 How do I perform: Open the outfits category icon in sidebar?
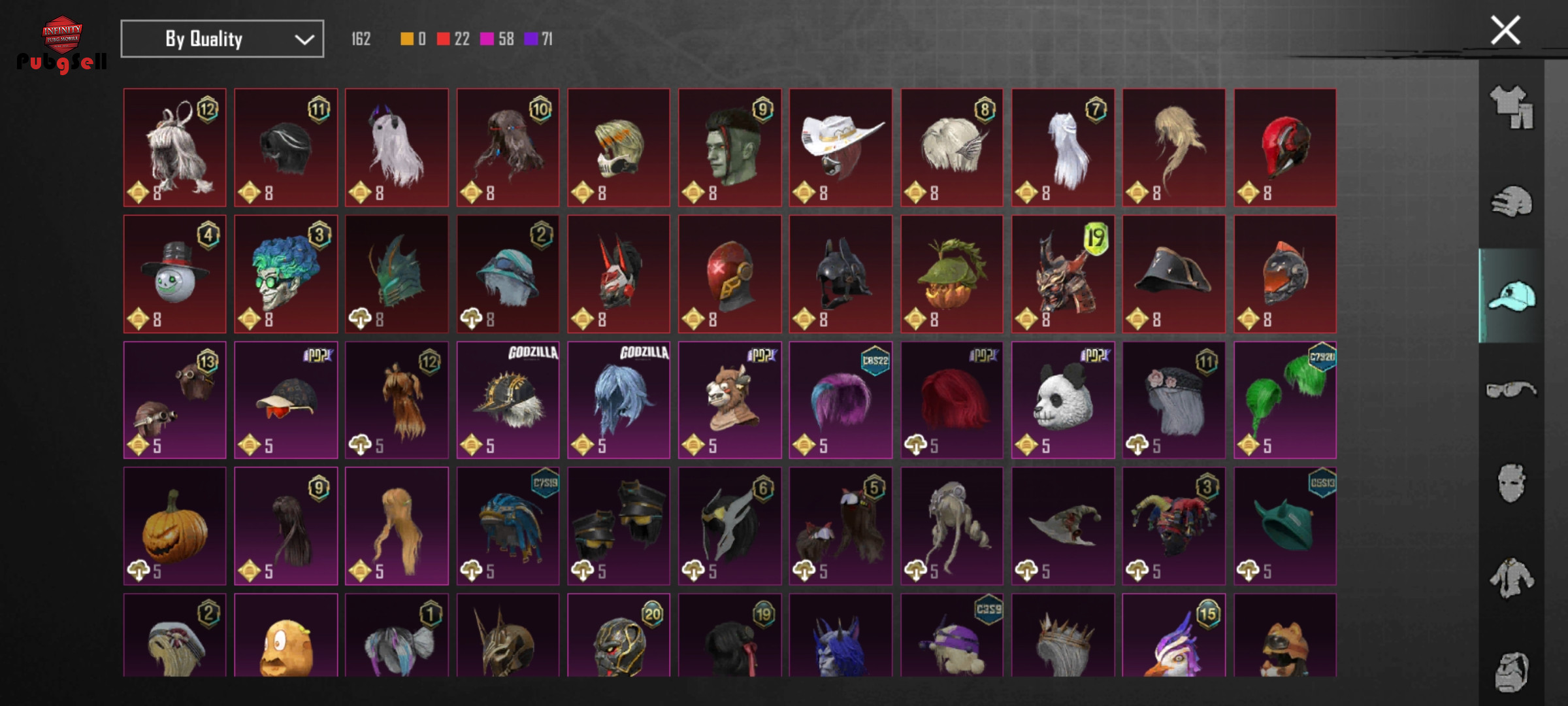[1511, 107]
